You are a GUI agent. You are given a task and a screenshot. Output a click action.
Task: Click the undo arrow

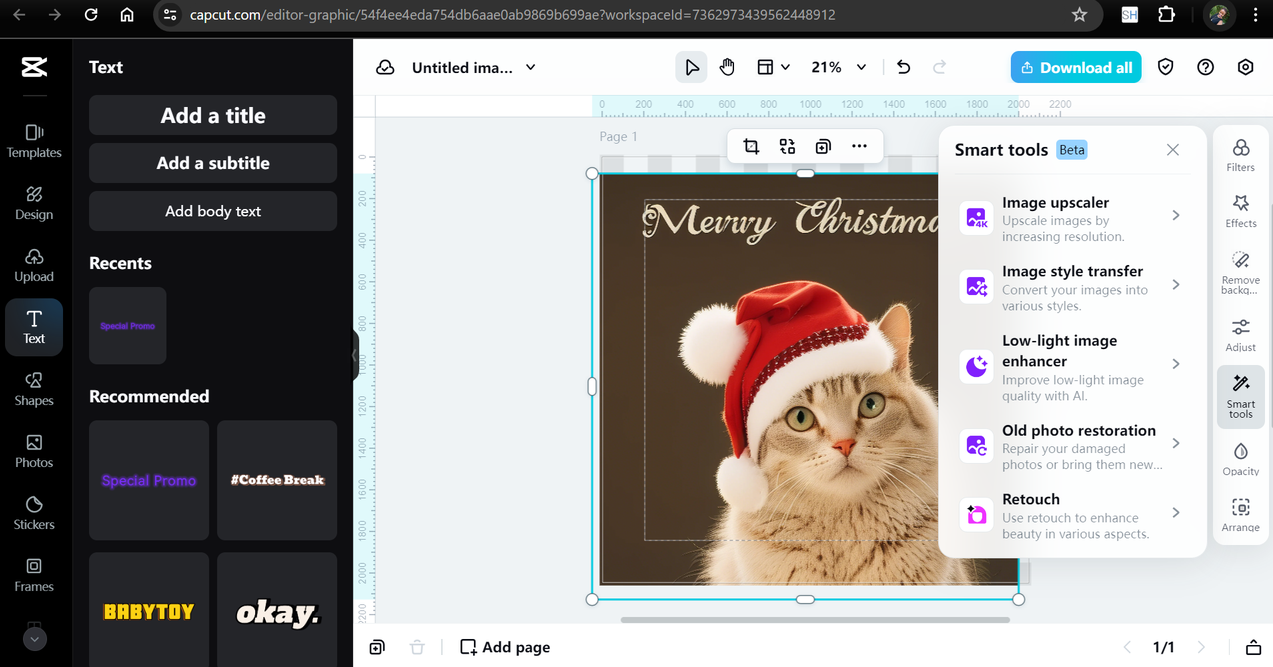(x=903, y=67)
